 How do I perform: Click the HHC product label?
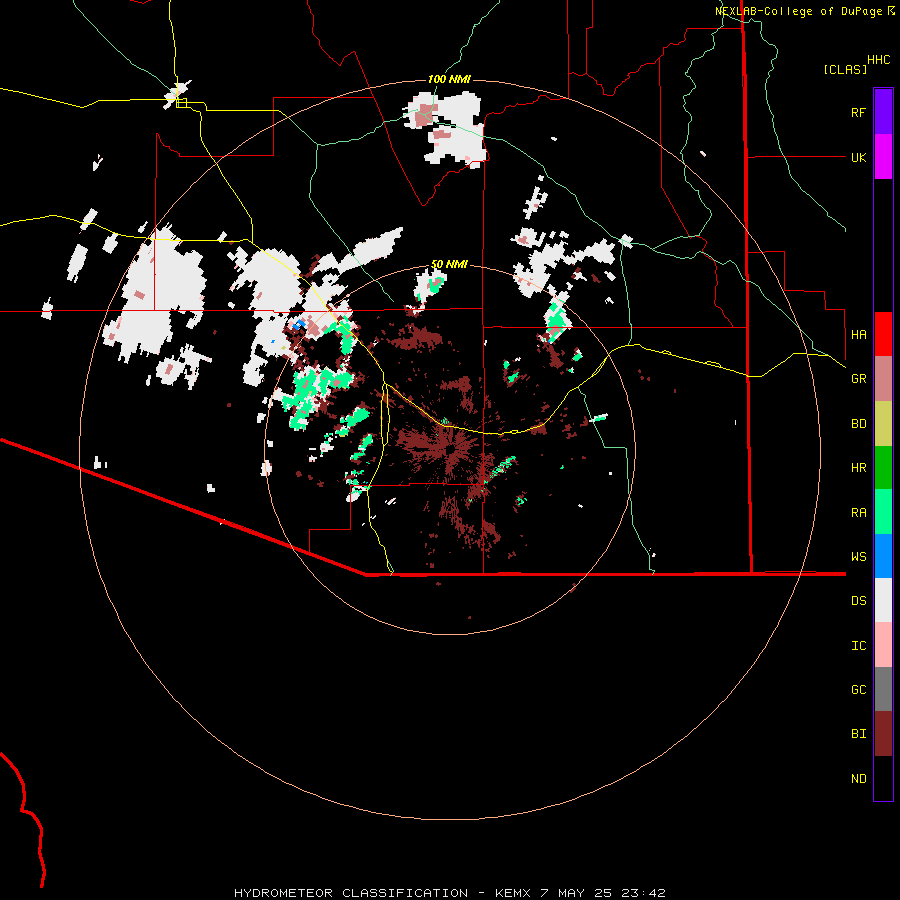click(879, 60)
